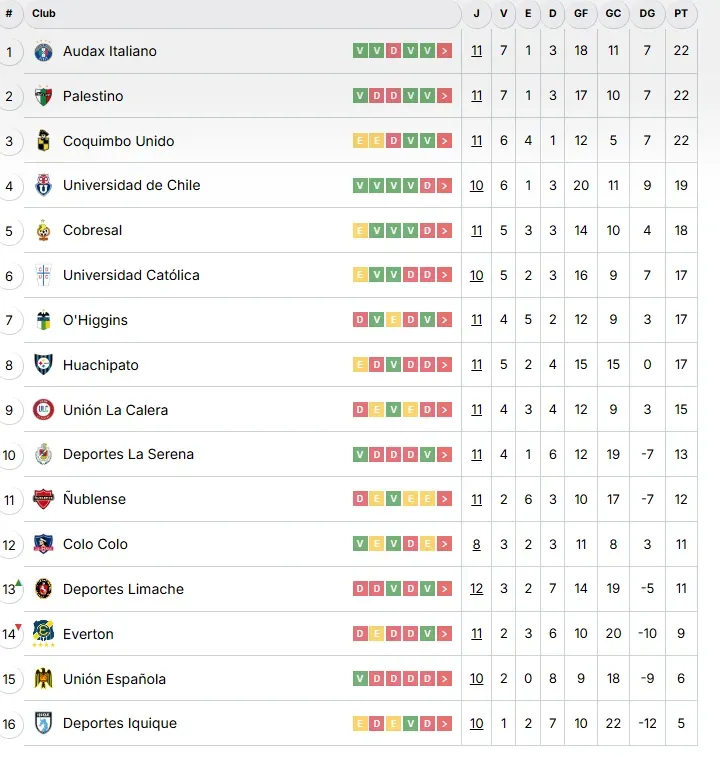This screenshot has height=757, width=720.
Task: Click Coquimbo Unido's first yellow E badge
Action: coord(360,141)
